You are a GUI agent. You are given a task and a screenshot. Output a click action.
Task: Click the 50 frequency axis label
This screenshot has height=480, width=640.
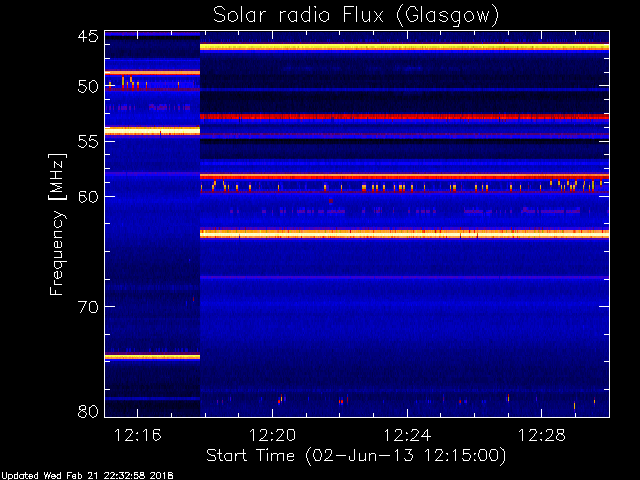click(88, 87)
